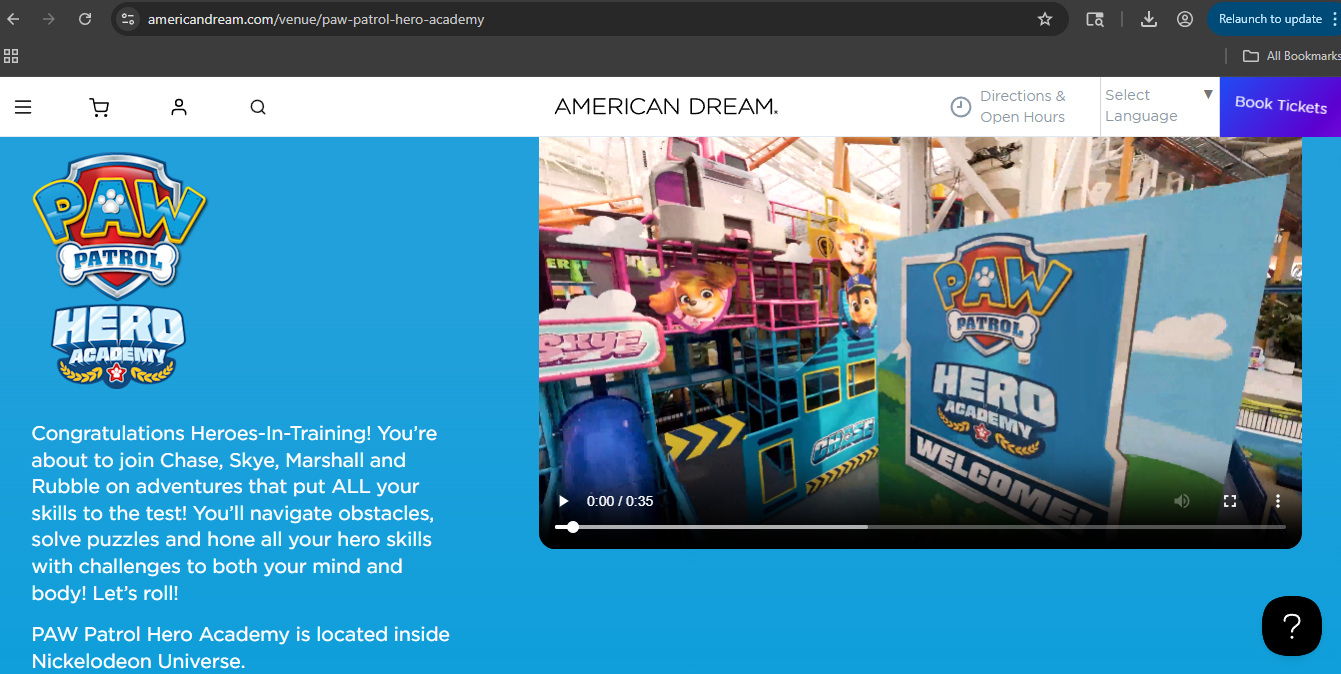Click the video progress slider
Screen dimensions: 1341x674
tap(920, 527)
